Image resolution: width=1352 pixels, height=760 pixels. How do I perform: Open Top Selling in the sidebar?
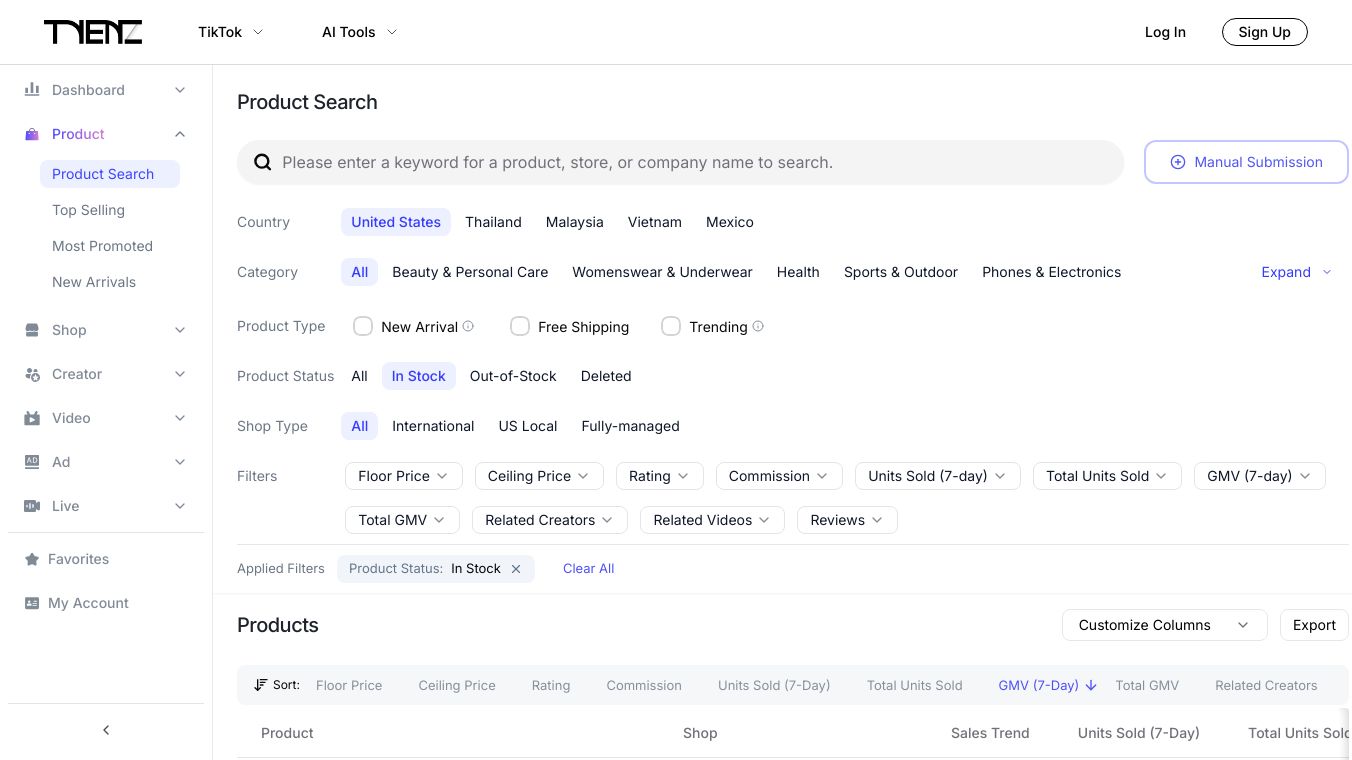coord(88,210)
